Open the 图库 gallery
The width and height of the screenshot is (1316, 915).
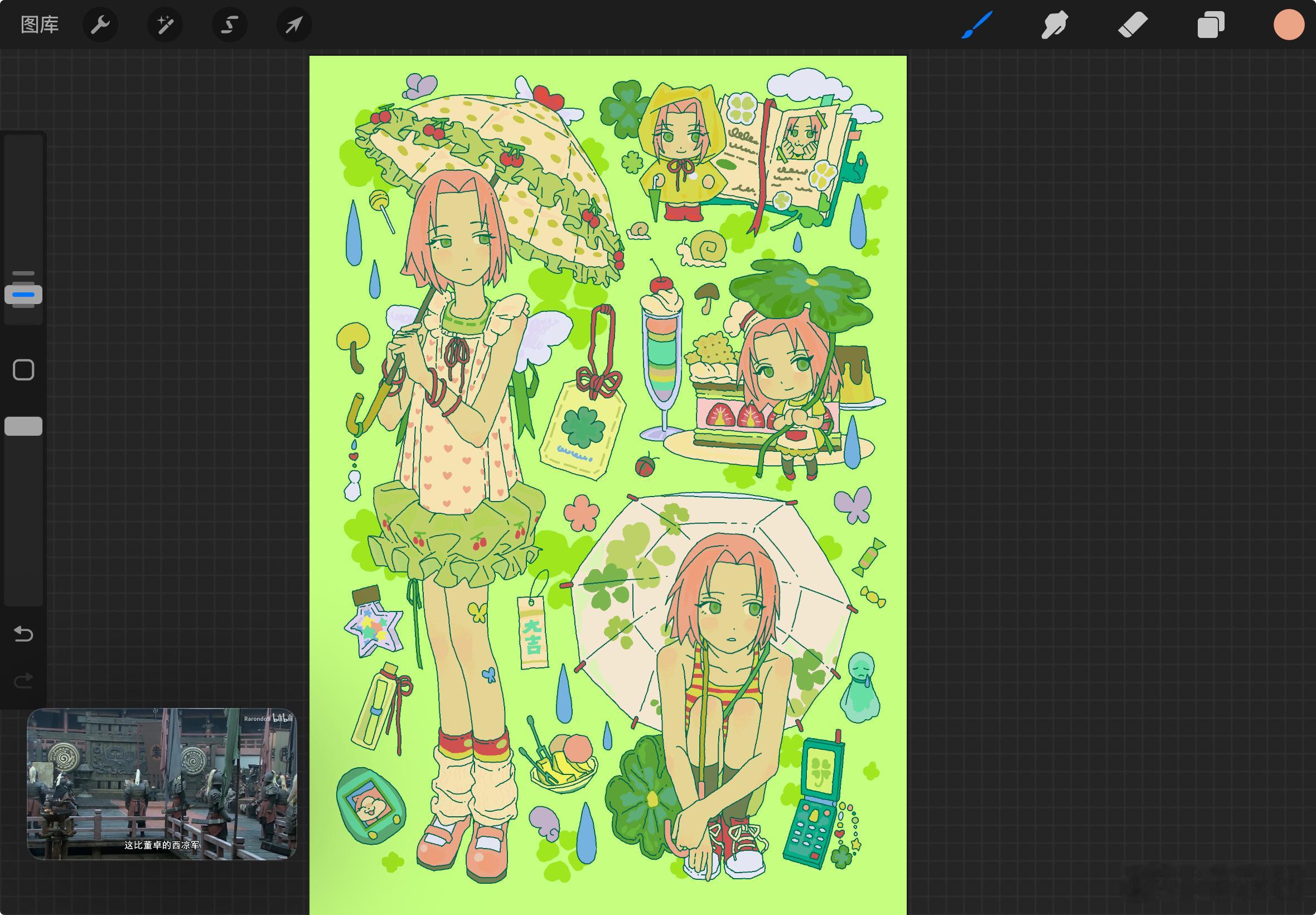[40, 25]
